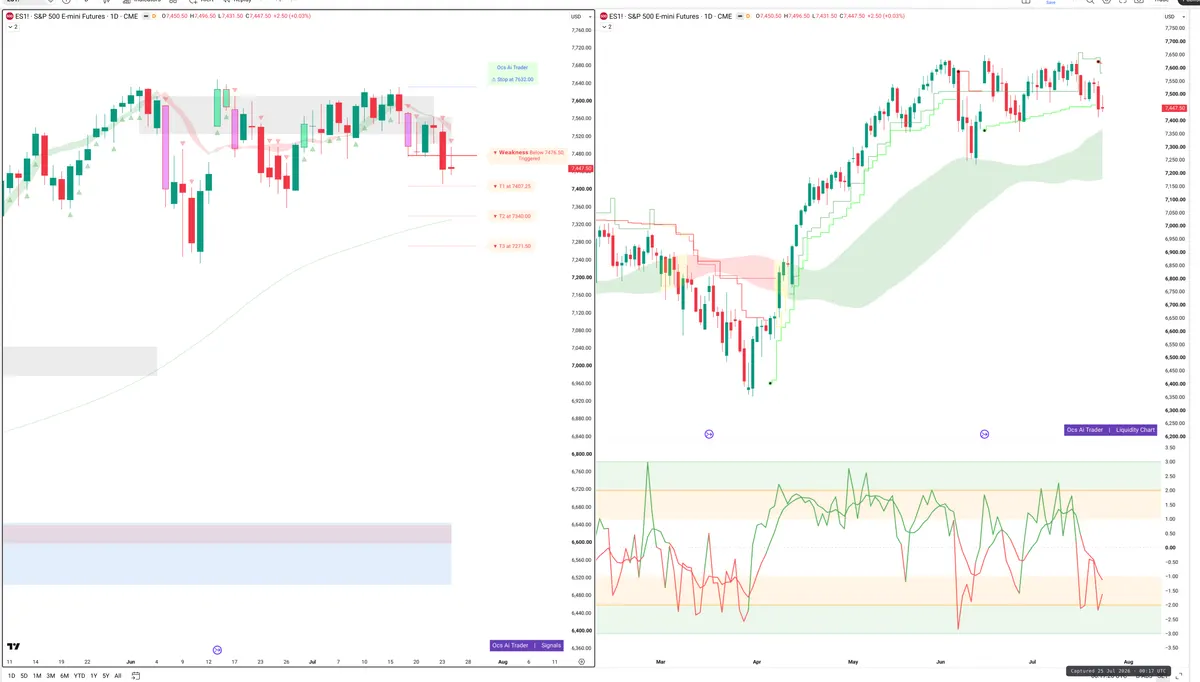This screenshot has height=682, width=1200.
Task: Click the 'Weakness Below 7476.50 Triggered' label
Action: point(528,155)
